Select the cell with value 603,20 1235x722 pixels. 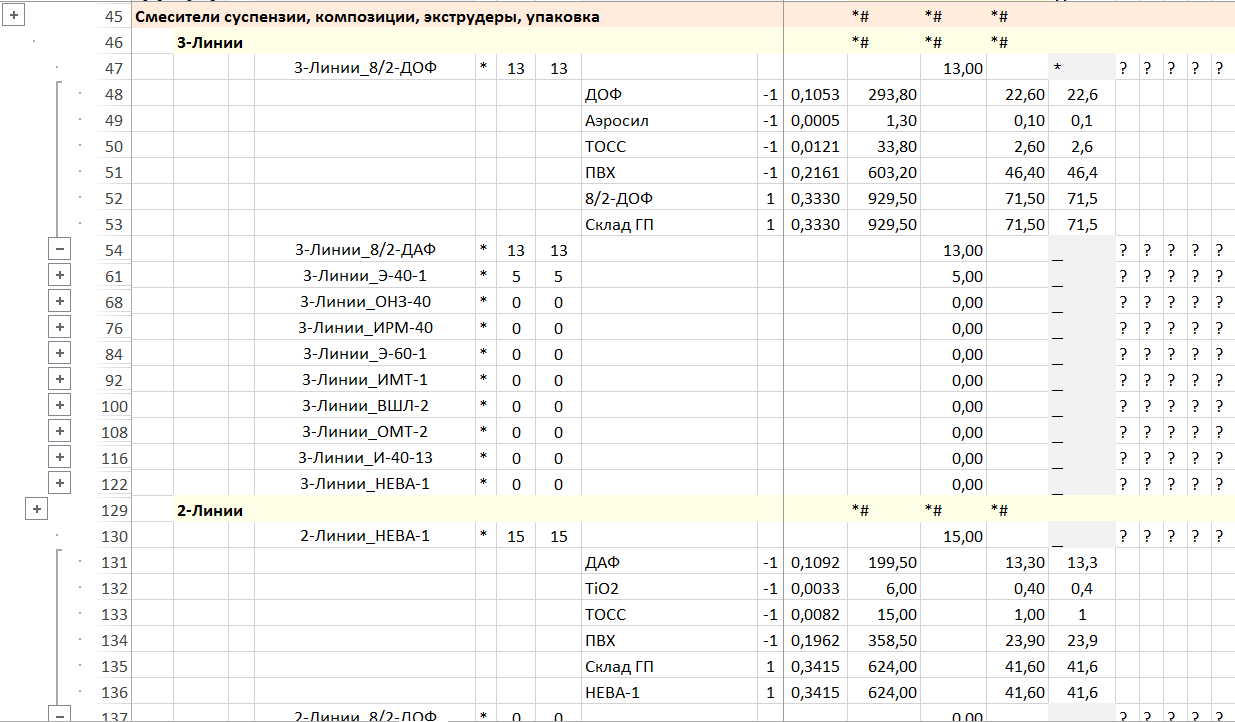point(883,173)
